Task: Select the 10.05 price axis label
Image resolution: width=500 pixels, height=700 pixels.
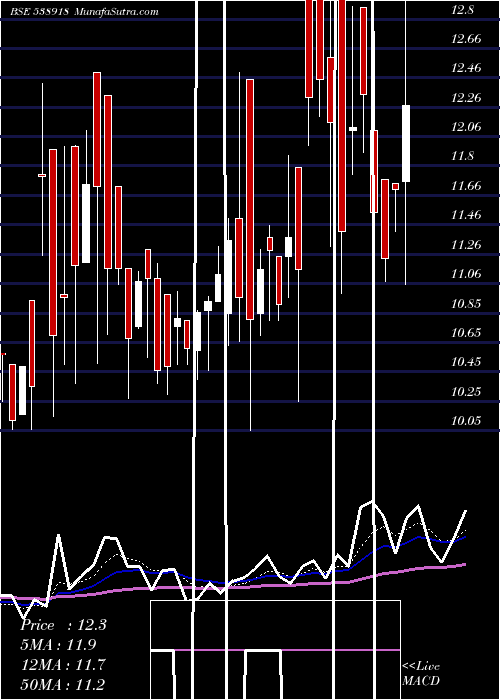Action: point(466,421)
